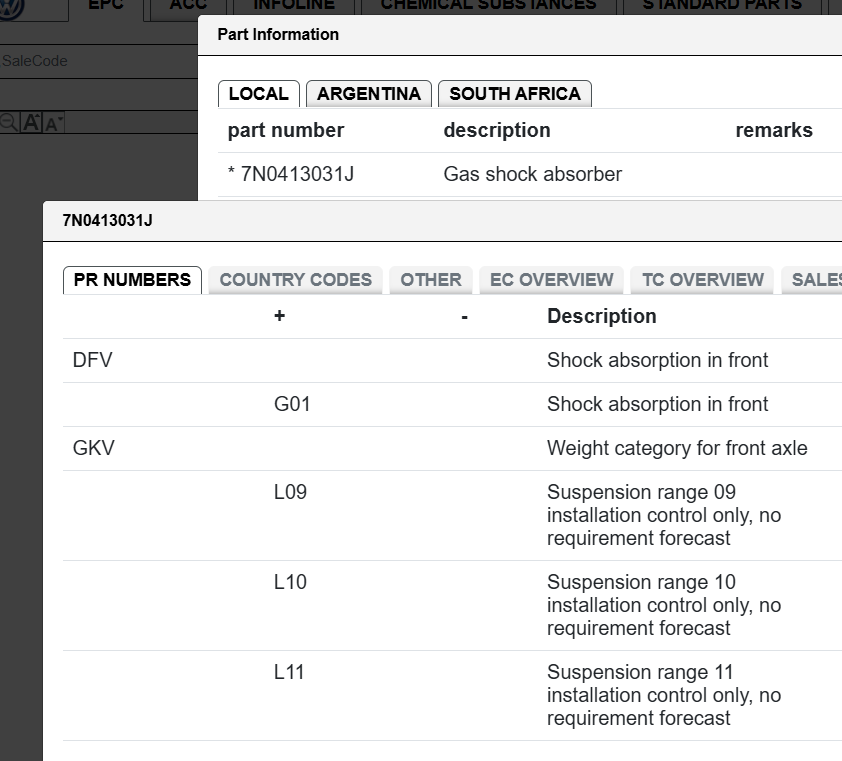The height and width of the screenshot is (761, 842).
Task: Open CHEMICAL SUBSTANCES tab
Action: coord(488,5)
